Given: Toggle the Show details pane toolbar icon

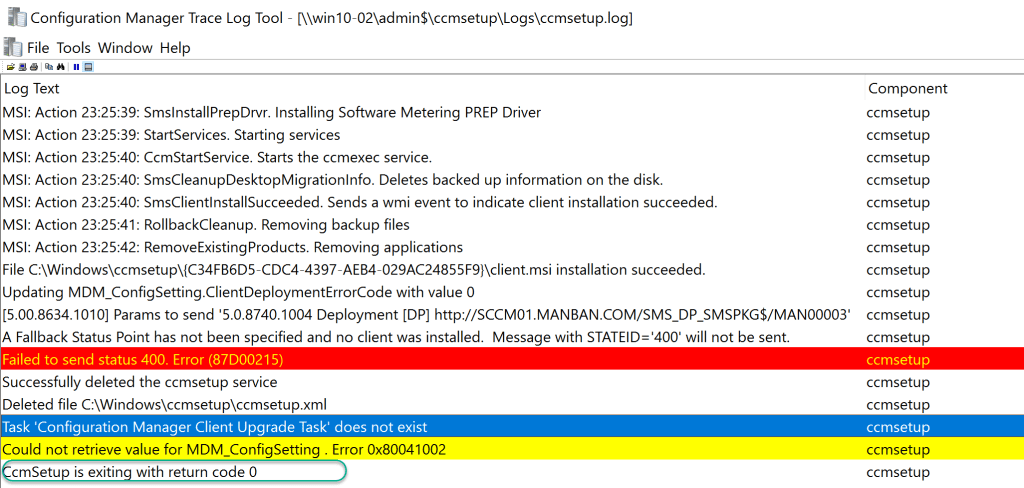Looking at the screenshot, I should [88, 67].
